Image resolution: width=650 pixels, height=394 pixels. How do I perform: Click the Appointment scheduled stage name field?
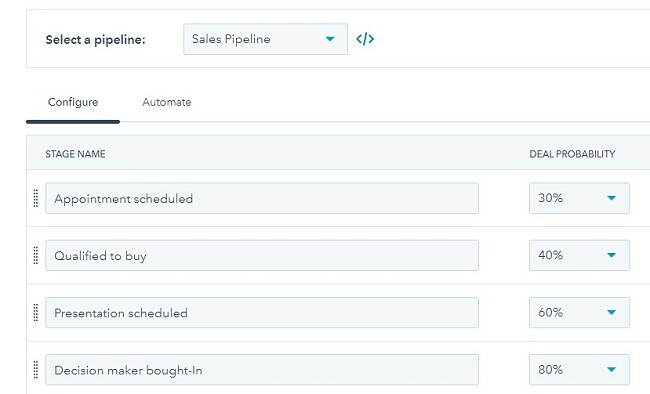click(262, 198)
